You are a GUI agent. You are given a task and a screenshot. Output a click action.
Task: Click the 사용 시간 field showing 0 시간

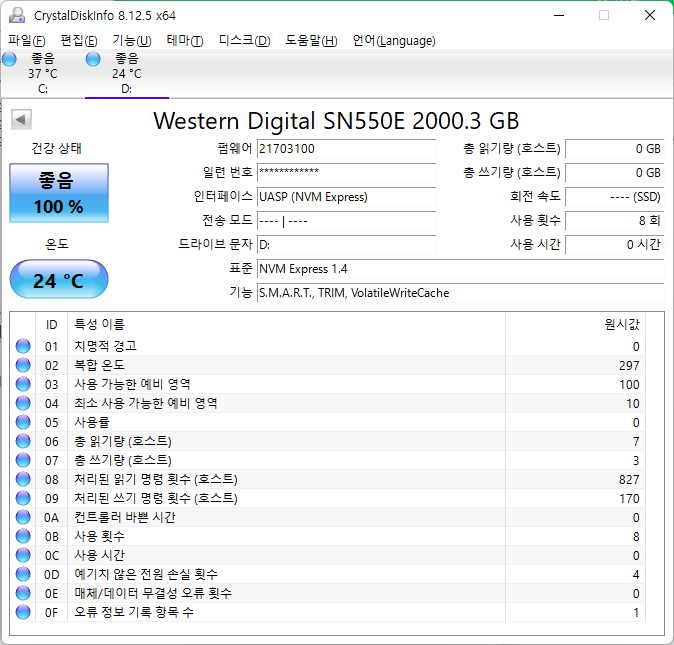615,245
